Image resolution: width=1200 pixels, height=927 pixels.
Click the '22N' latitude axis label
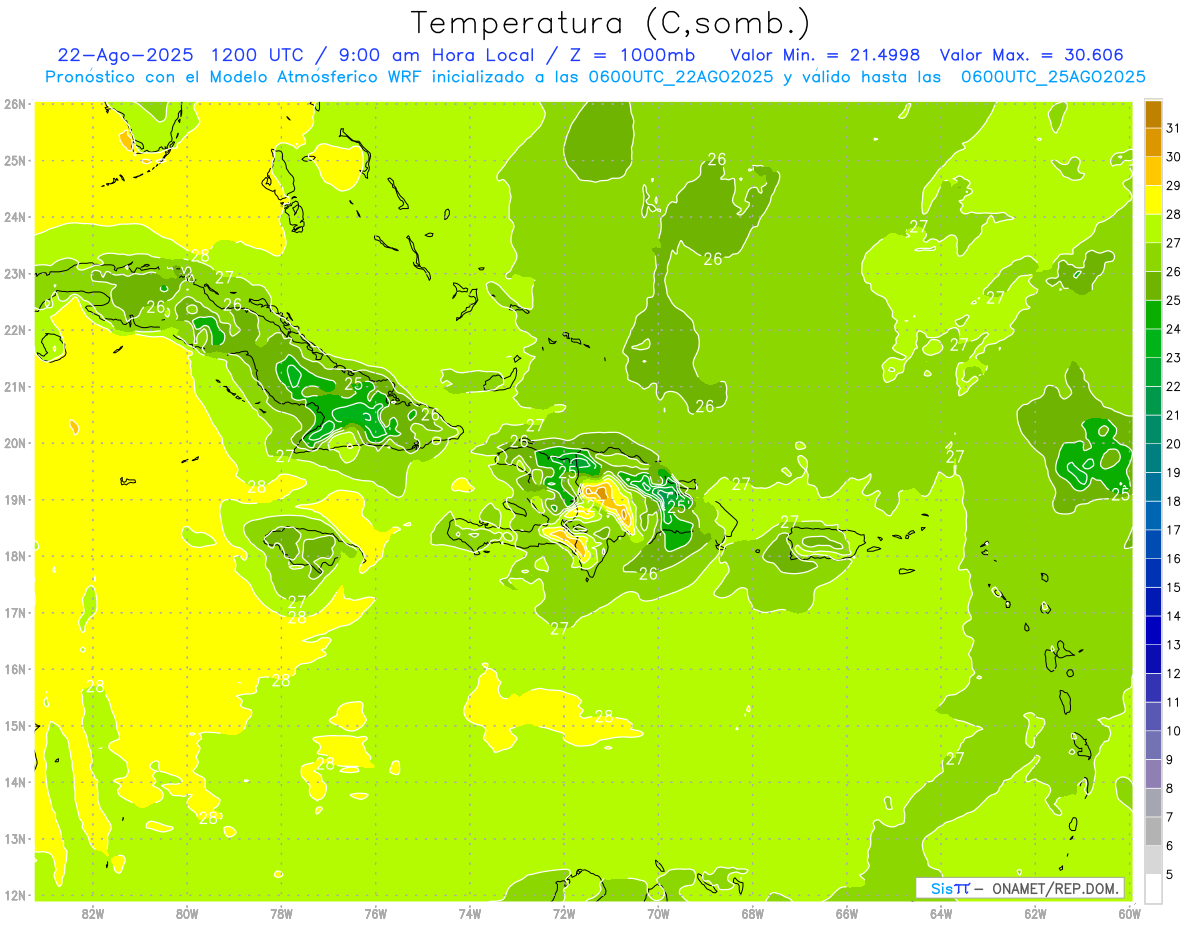(x=15, y=330)
